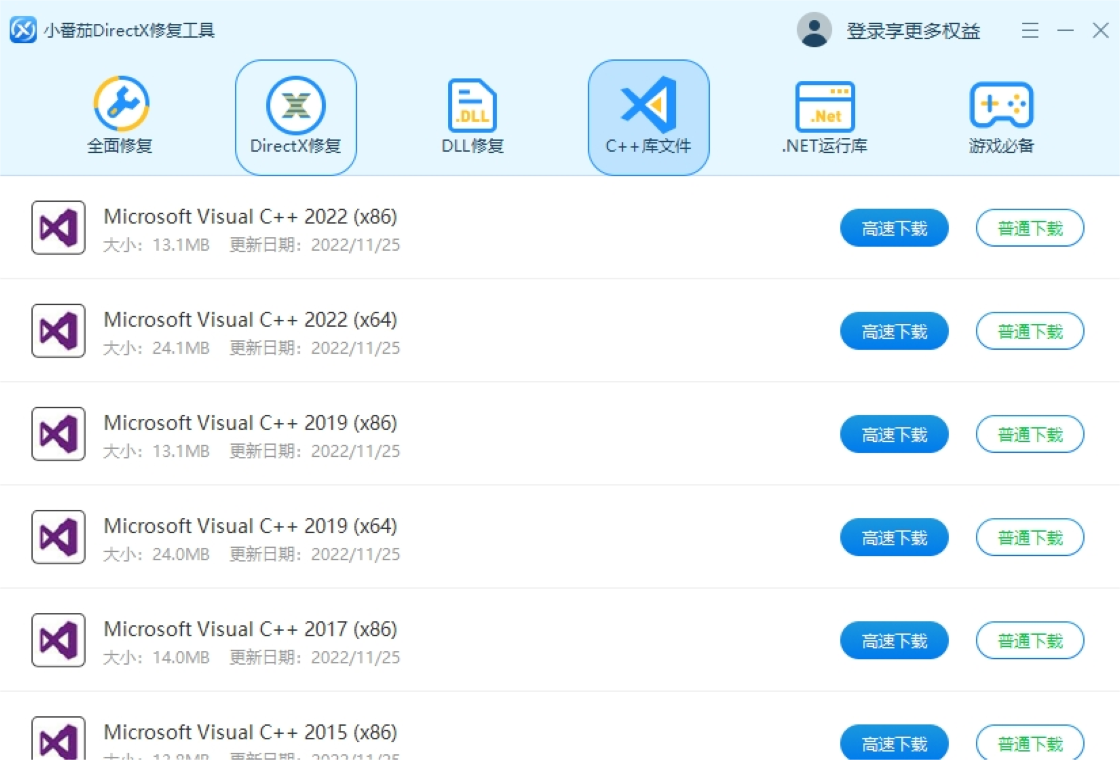
Task: 普通下载 Visual C++ 2019 (x86)
Action: (x=1030, y=434)
